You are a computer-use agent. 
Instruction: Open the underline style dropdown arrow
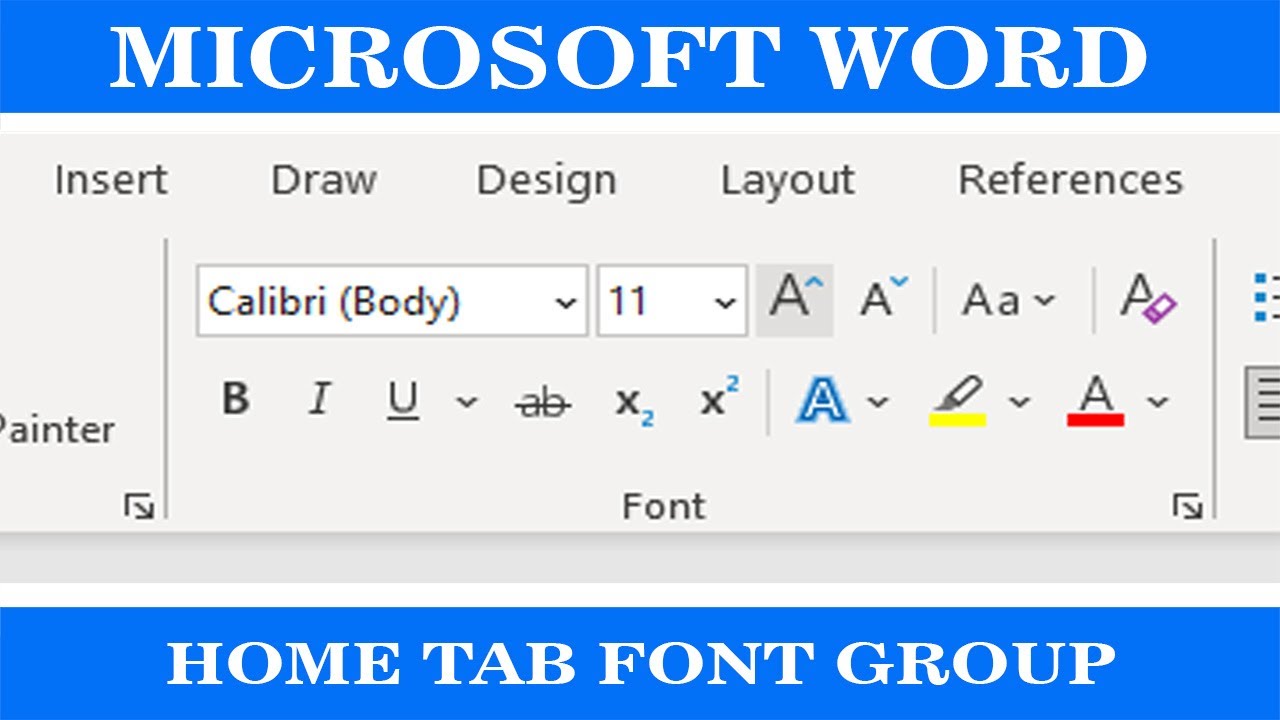(467, 402)
